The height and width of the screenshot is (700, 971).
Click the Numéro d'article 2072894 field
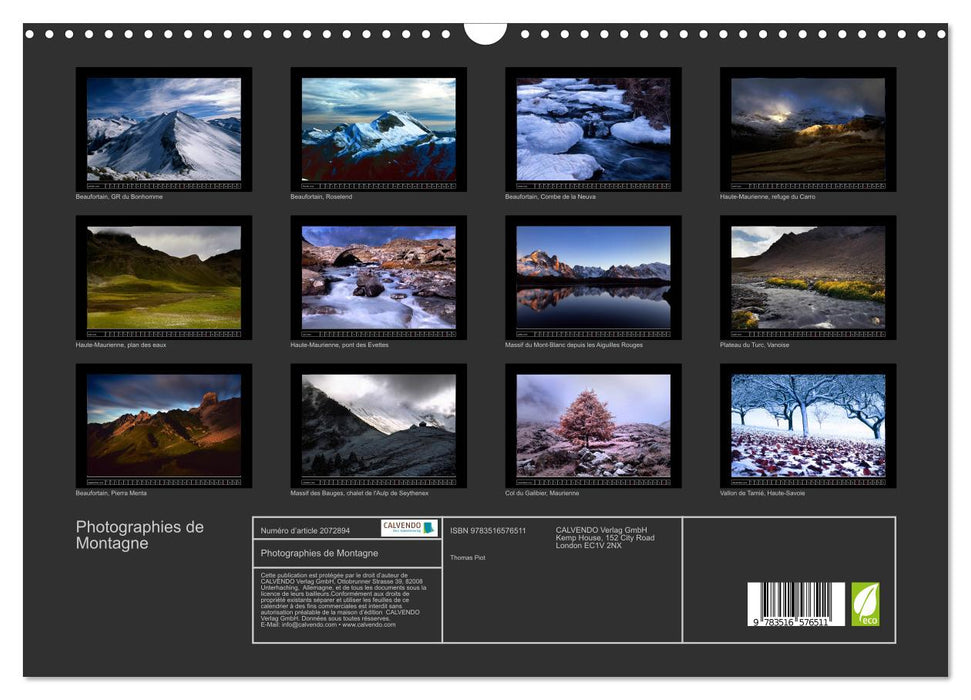306,530
